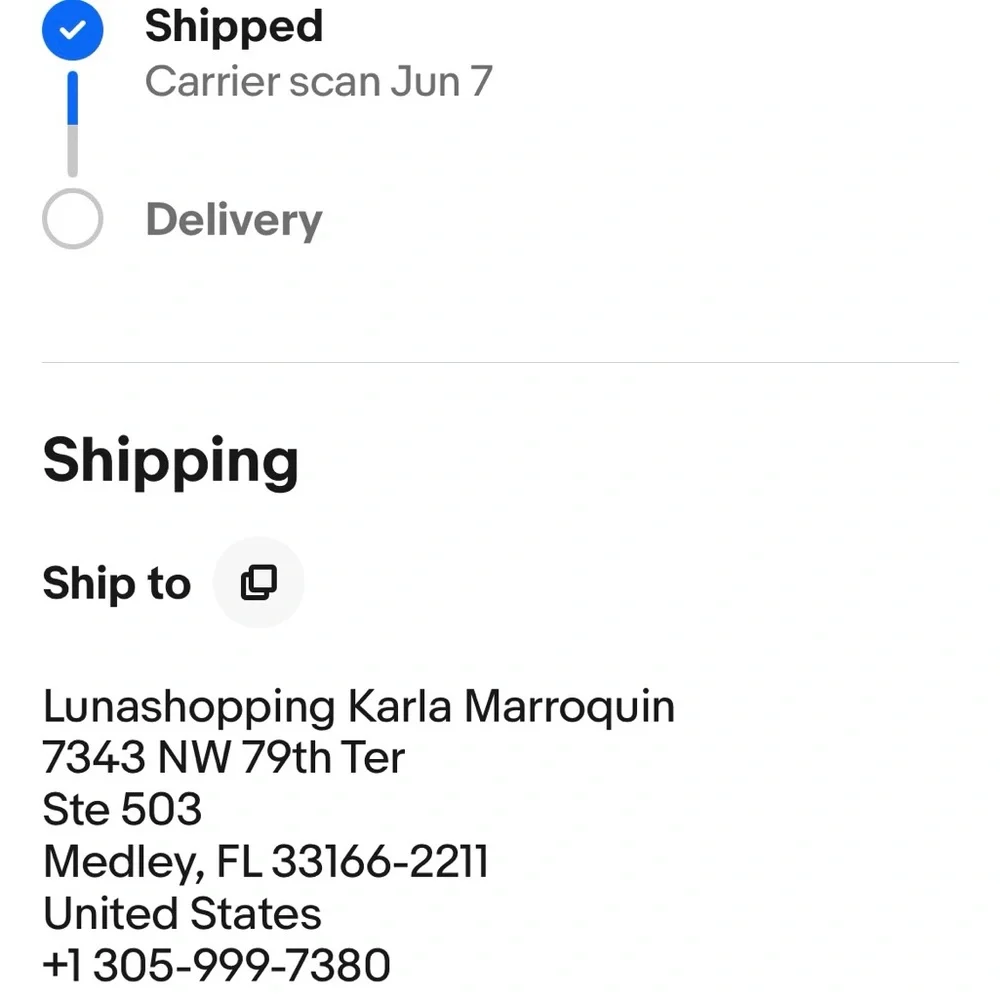1000x1000 pixels.
Task: Click the Ste 503 address line
Action: click(122, 809)
